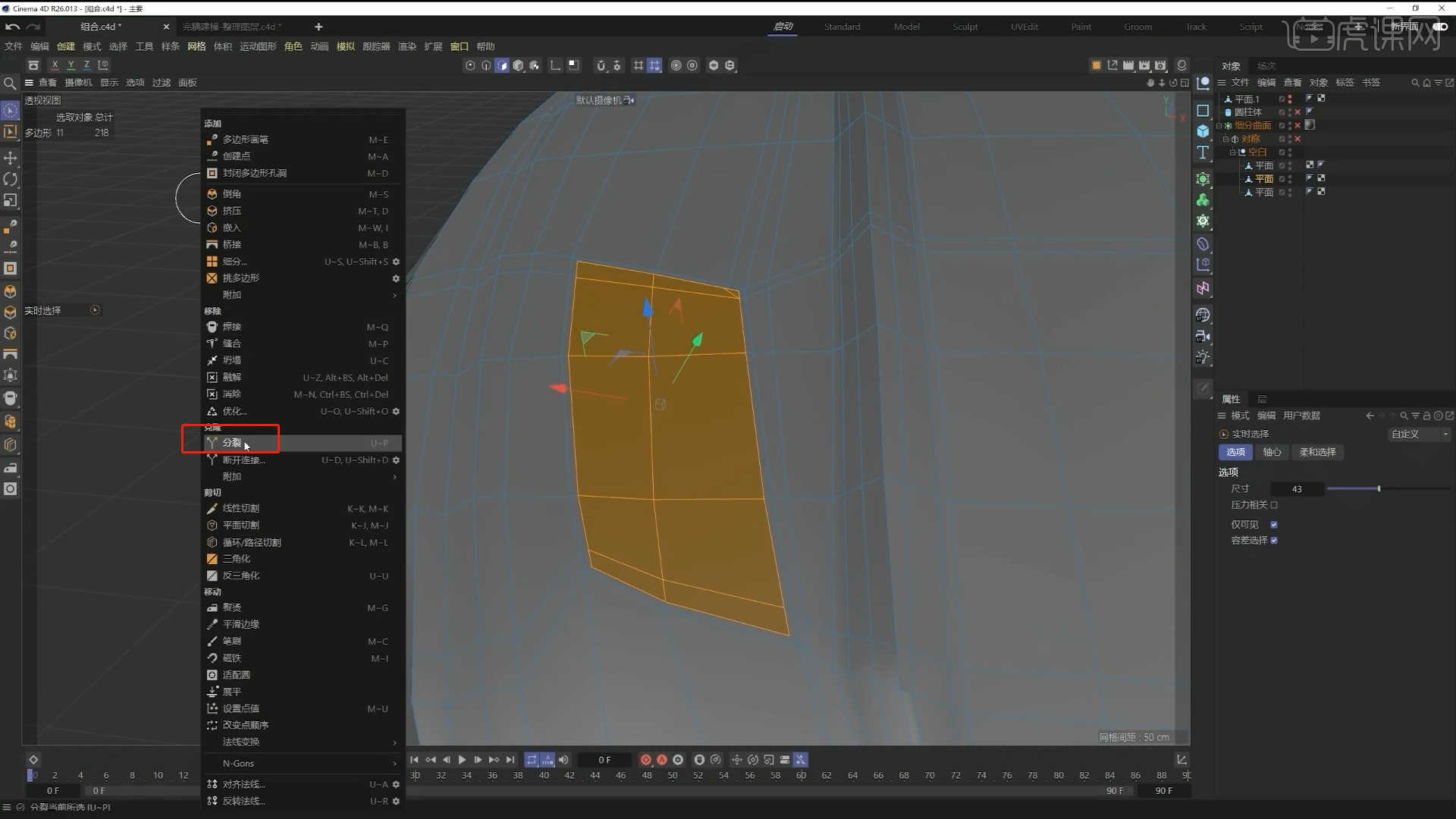Toggle visibility dots of 平面.1 object
The width and height of the screenshot is (1456, 819).
(x=1289, y=99)
